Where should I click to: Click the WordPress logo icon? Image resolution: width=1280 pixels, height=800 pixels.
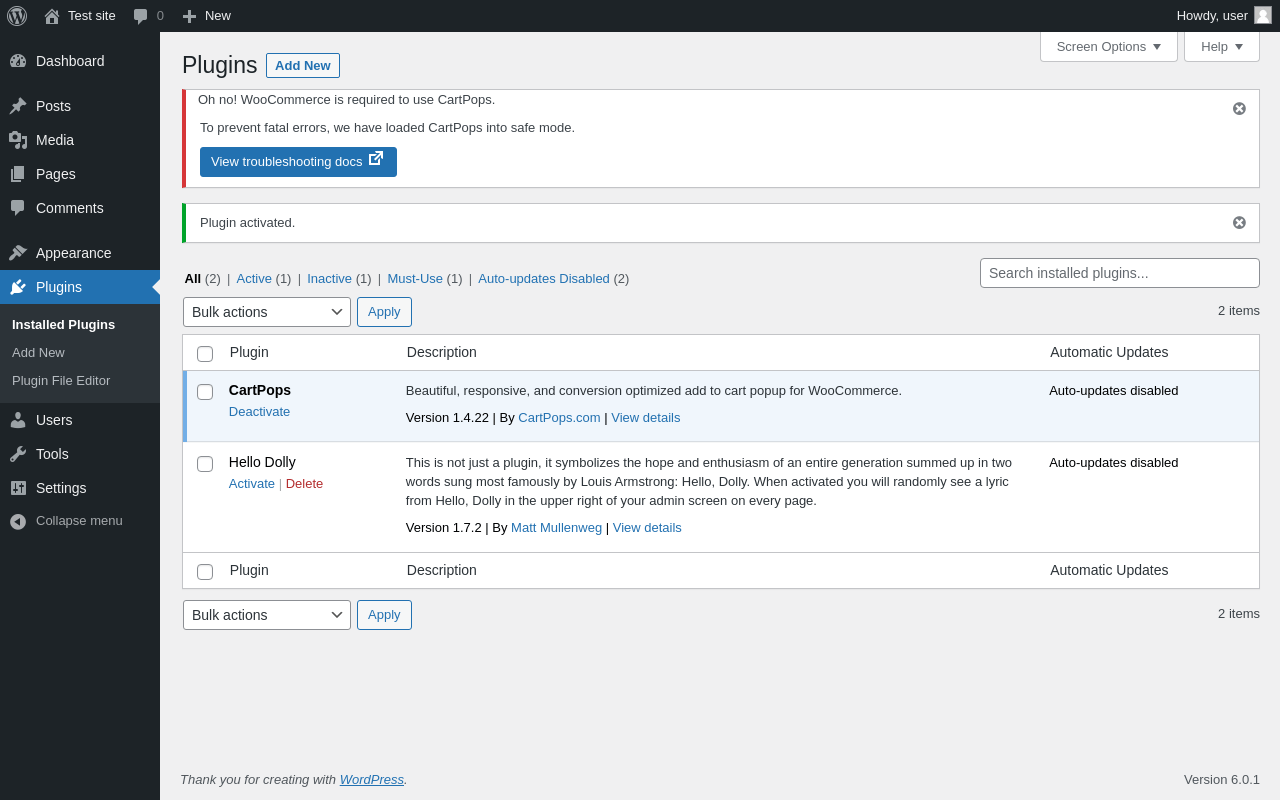pyautogui.click(x=17, y=16)
